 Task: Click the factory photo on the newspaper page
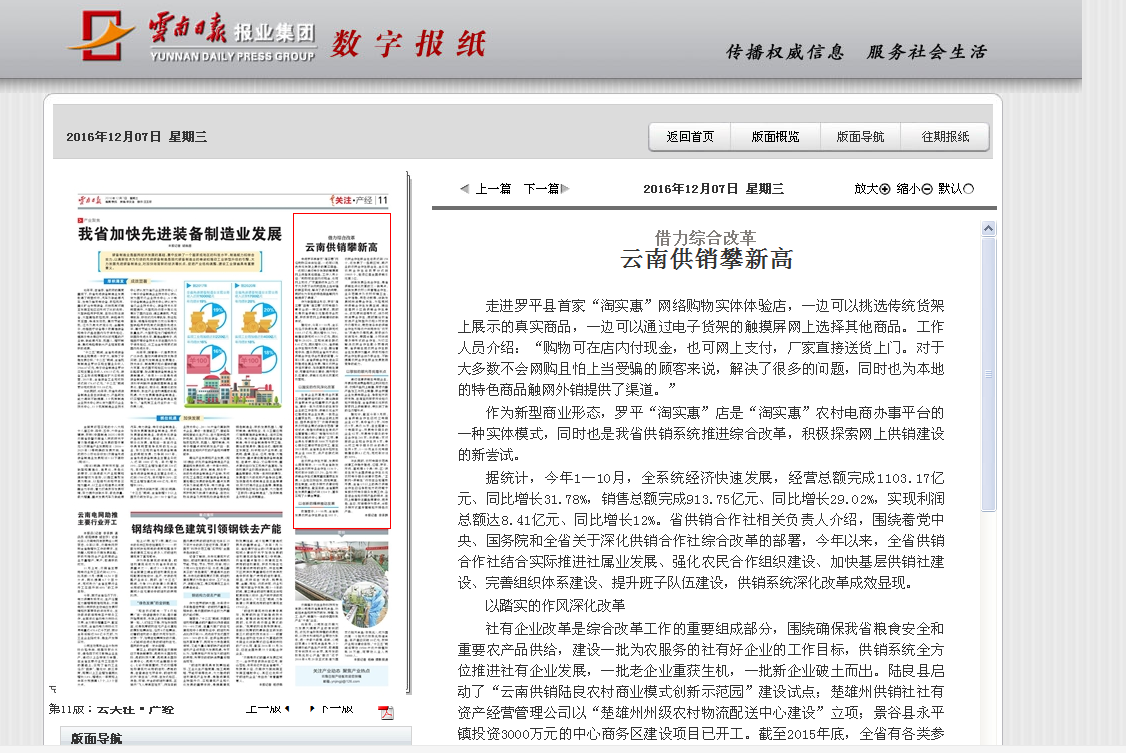(x=341, y=582)
